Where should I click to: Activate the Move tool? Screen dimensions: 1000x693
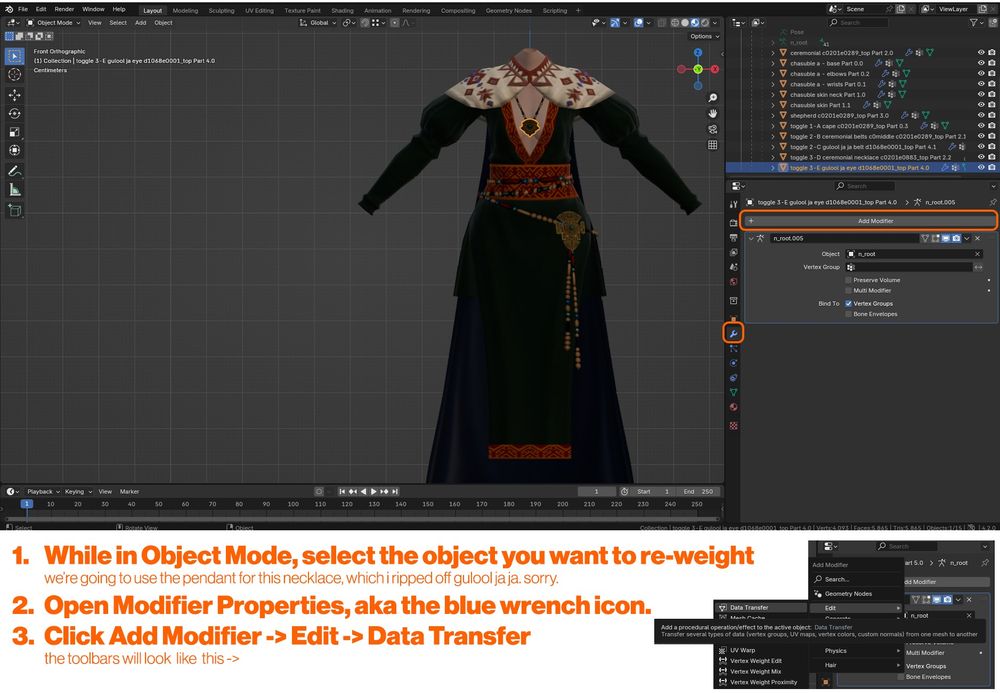15,95
